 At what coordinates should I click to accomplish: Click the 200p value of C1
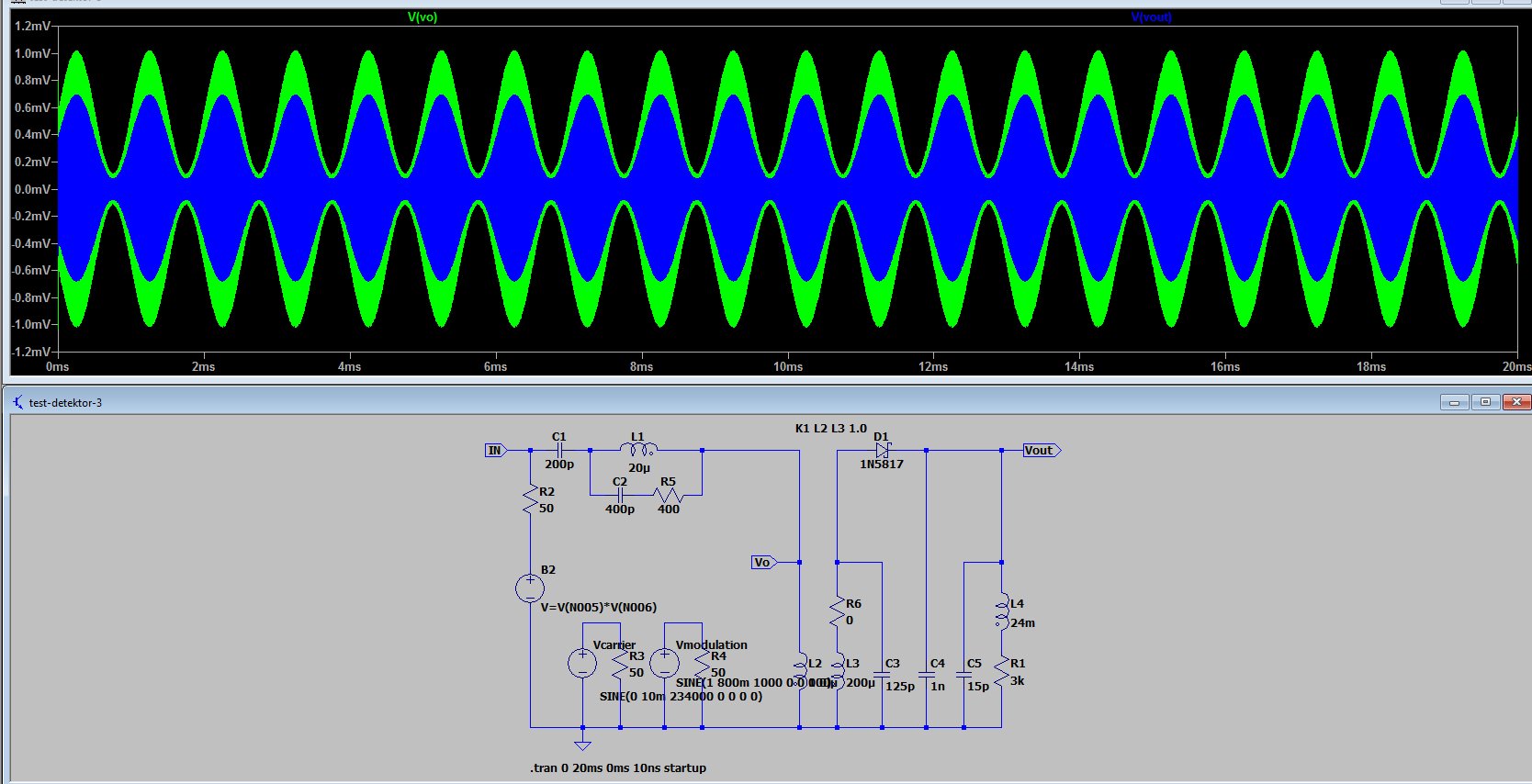(x=559, y=465)
